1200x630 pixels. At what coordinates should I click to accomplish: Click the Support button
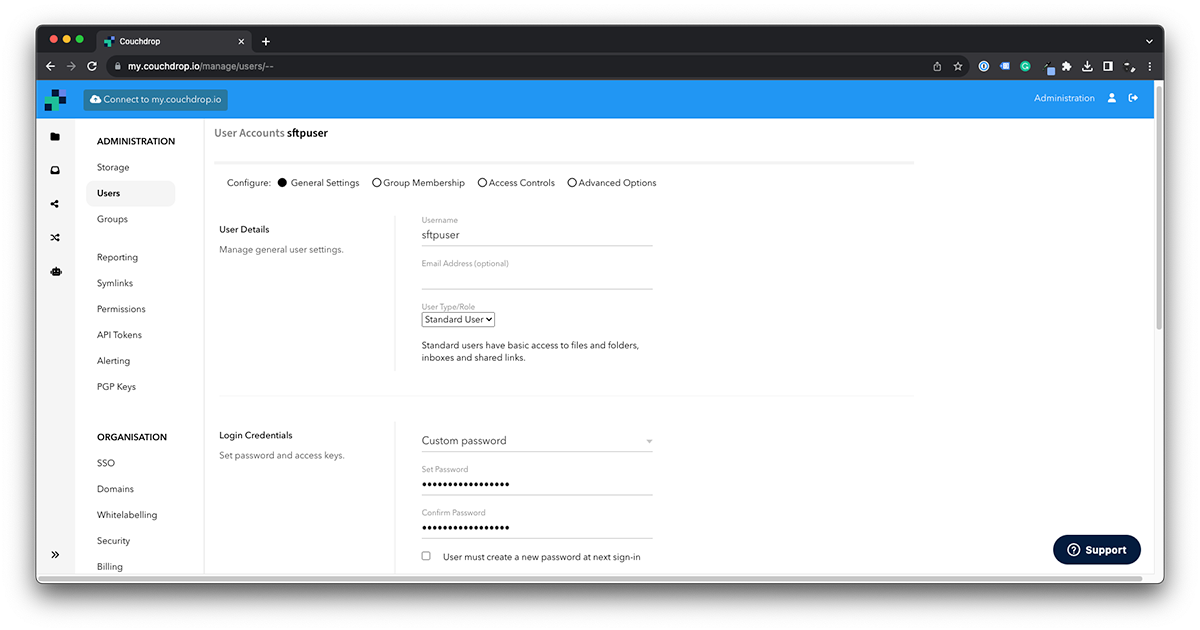click(x=1096, y=549)
